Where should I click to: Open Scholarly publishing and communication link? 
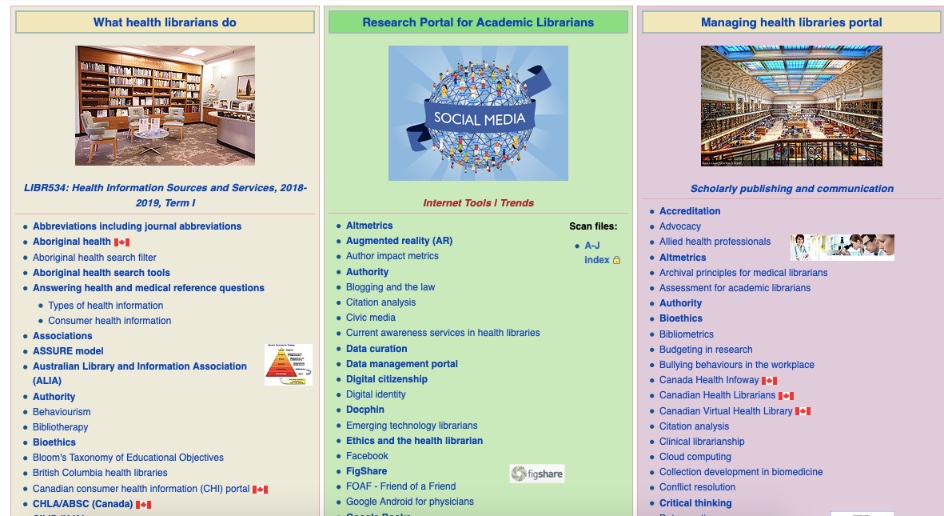click(792, 188)
